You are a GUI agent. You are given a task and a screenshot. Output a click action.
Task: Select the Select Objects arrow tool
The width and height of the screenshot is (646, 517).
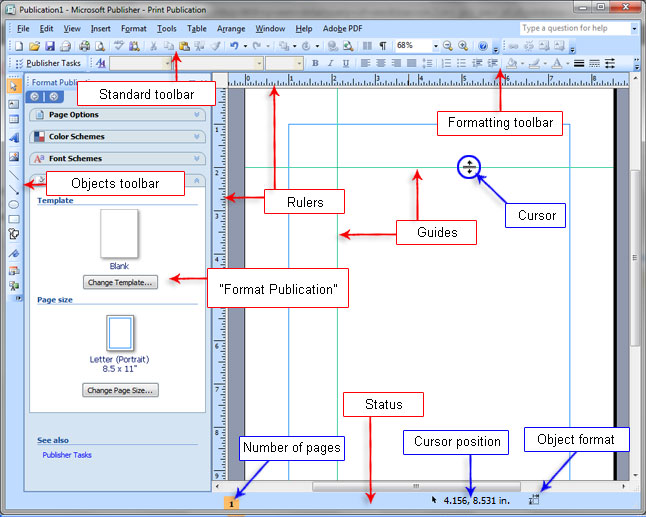[x=14, y=86]
